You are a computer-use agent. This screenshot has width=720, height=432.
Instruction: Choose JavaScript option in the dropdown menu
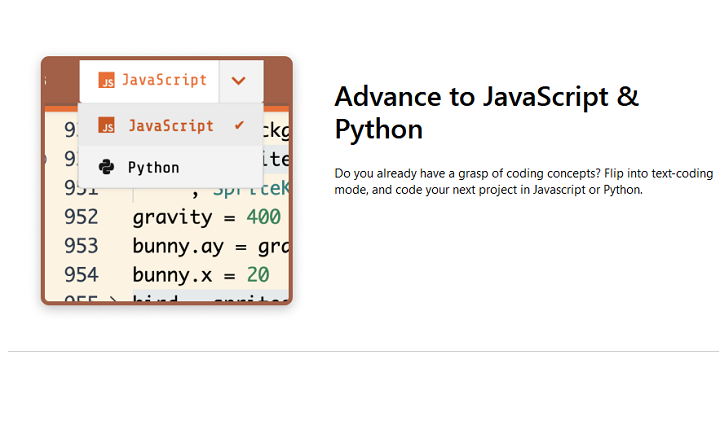(x=171, y=125)
